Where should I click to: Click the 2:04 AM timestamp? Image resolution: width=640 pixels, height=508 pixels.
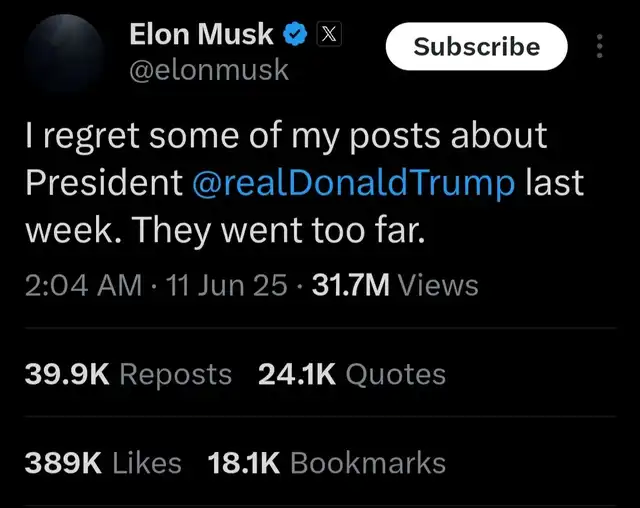click(x=82, y=285)
